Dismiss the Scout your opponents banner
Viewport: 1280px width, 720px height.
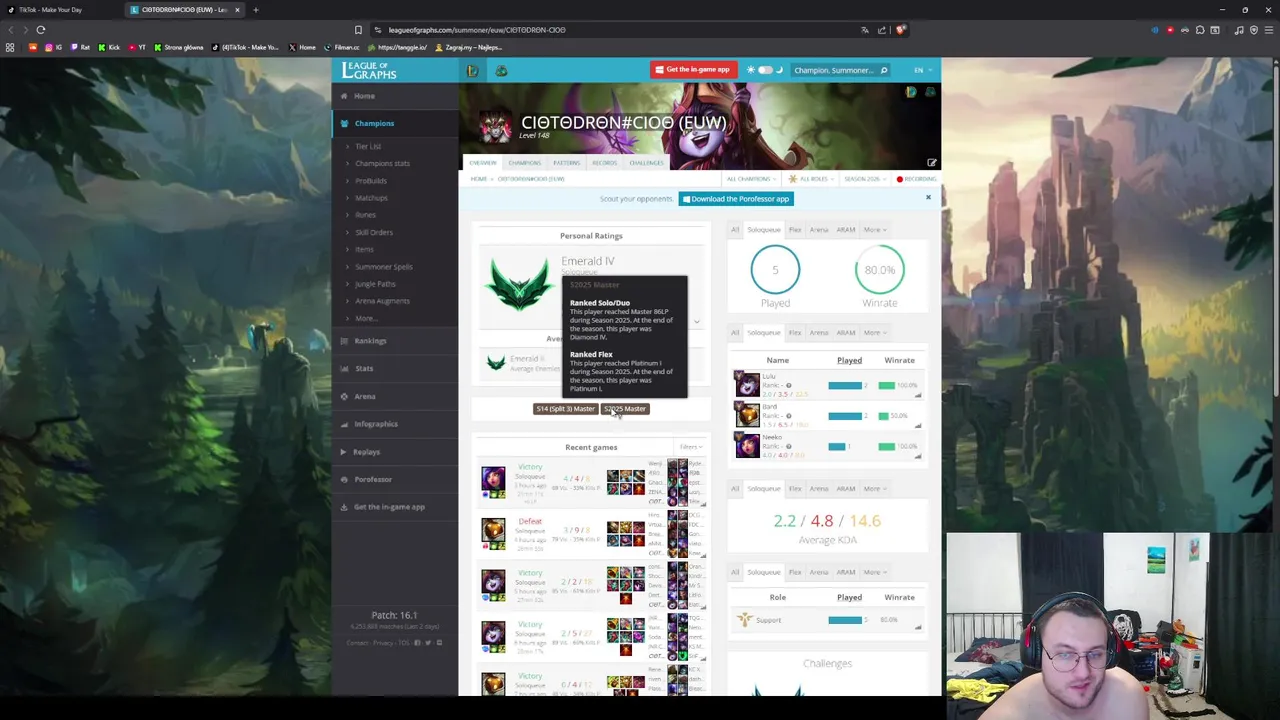coord(928,198)
